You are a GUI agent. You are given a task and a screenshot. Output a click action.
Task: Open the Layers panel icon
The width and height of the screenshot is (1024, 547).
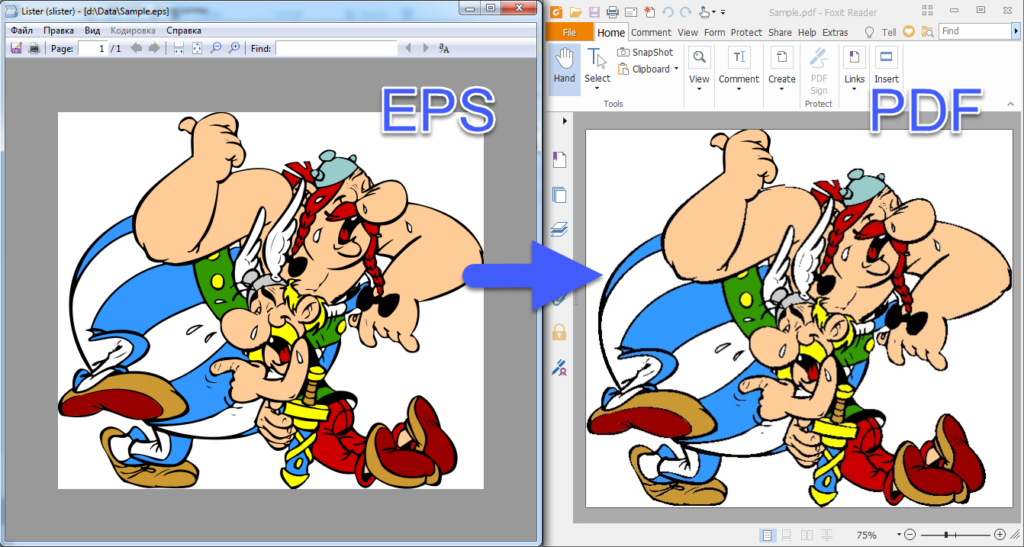tap(560, 229)
